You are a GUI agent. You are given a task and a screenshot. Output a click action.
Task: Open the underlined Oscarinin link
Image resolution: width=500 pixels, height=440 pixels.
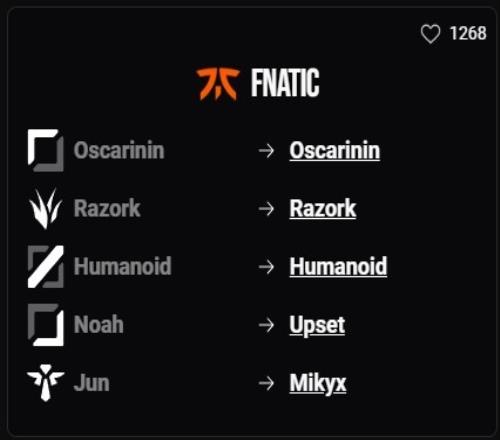point(335,151)
